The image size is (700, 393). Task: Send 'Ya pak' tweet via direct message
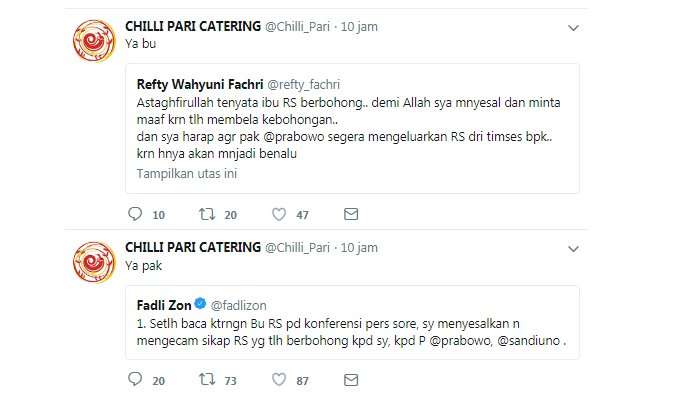[351, 380]
